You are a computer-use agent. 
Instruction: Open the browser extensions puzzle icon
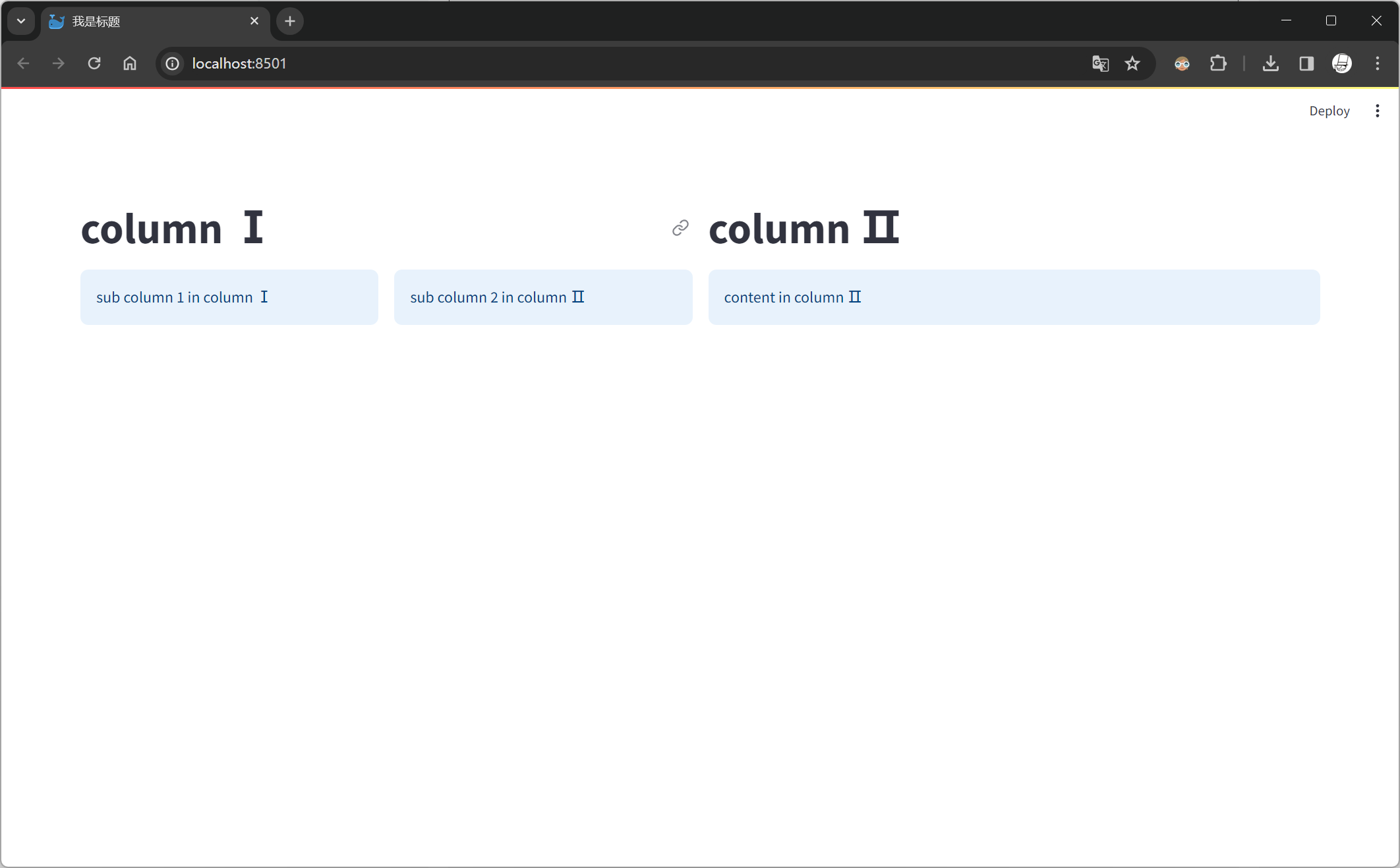[1218, 63]
